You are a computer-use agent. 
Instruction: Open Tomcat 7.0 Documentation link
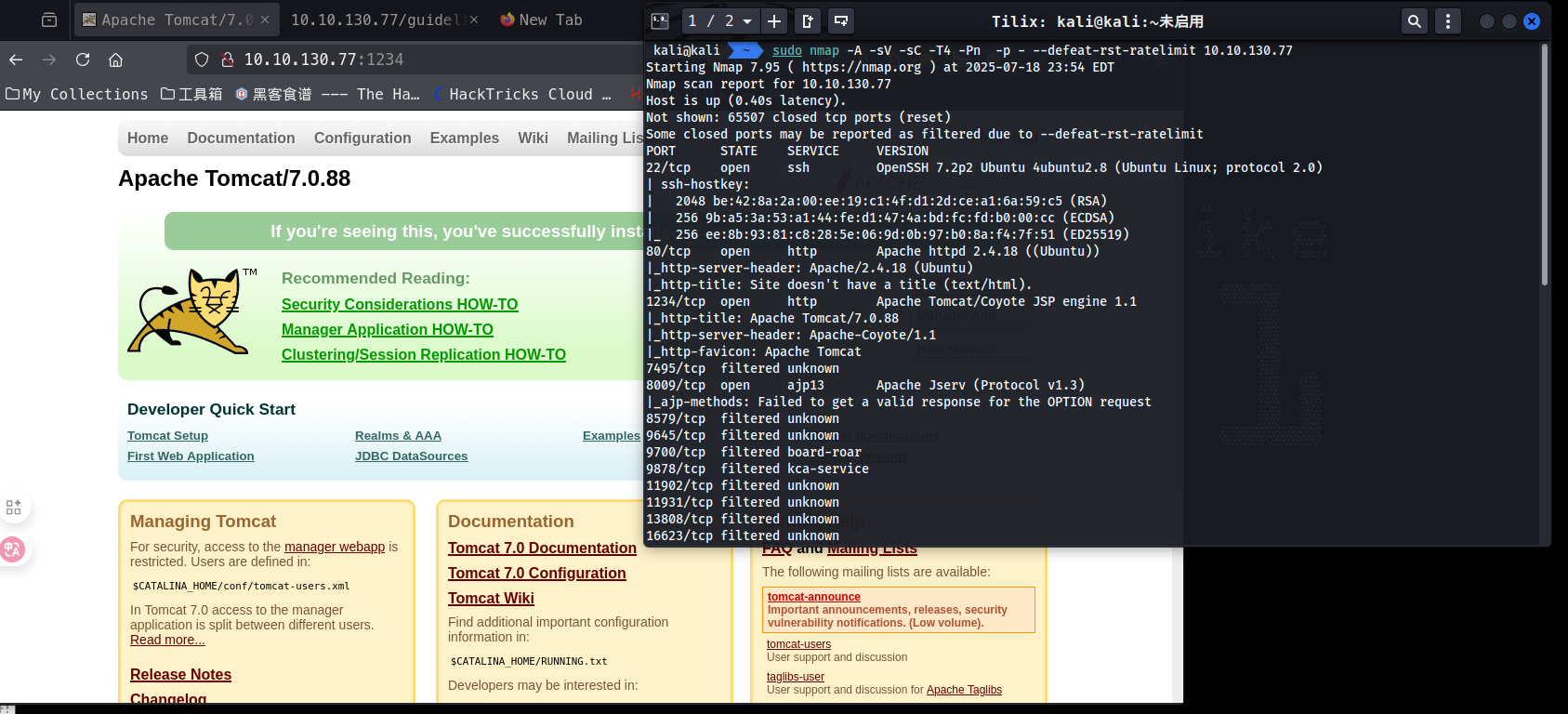pos(542,548)
